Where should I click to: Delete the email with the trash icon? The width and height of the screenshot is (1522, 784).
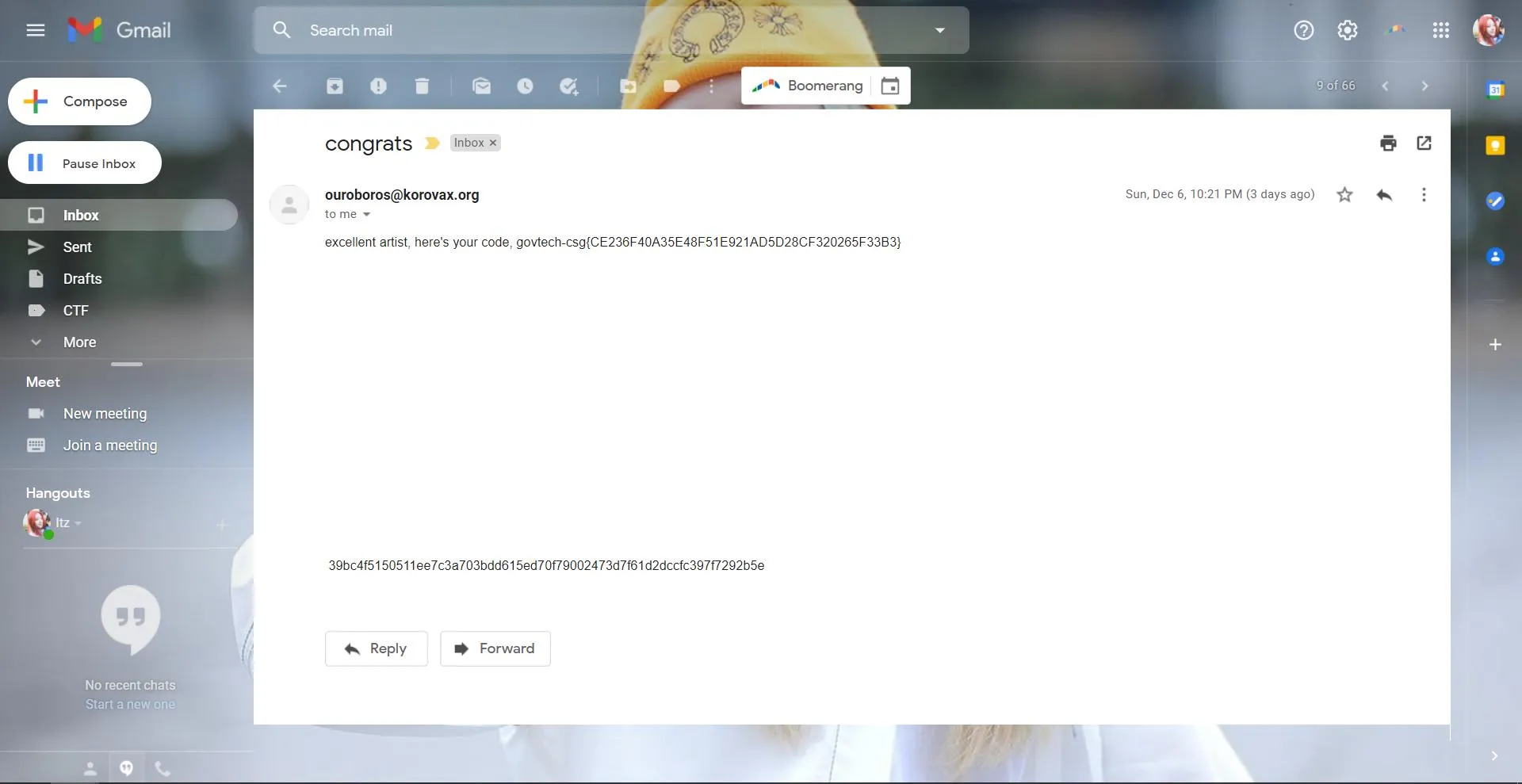pyautogui.click(x=422, y=86)
